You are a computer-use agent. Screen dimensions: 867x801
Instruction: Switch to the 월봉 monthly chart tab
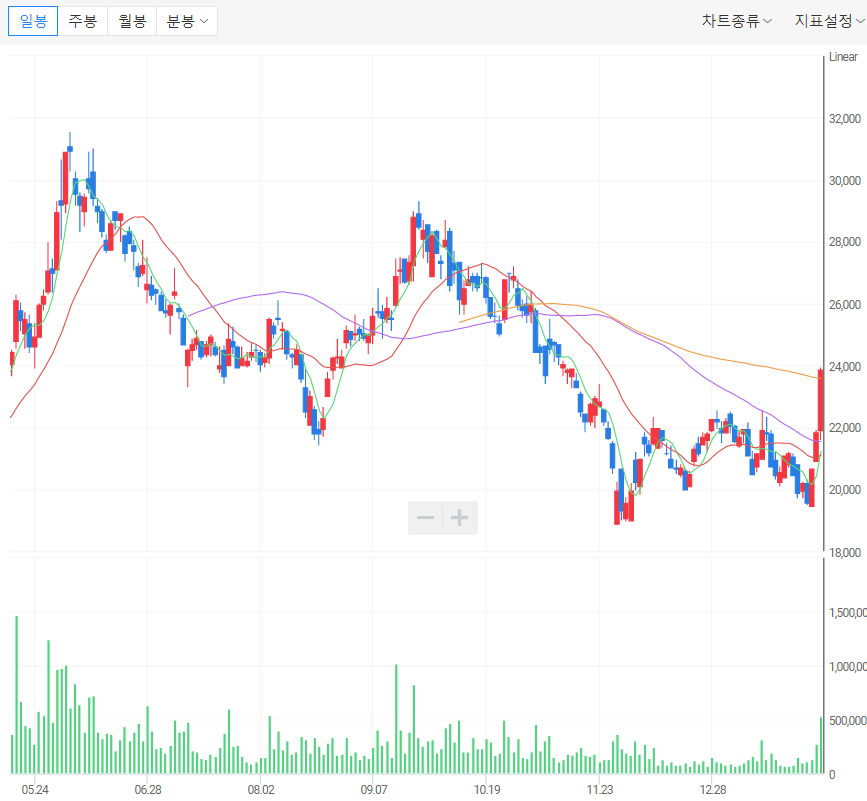click(132, 21)
